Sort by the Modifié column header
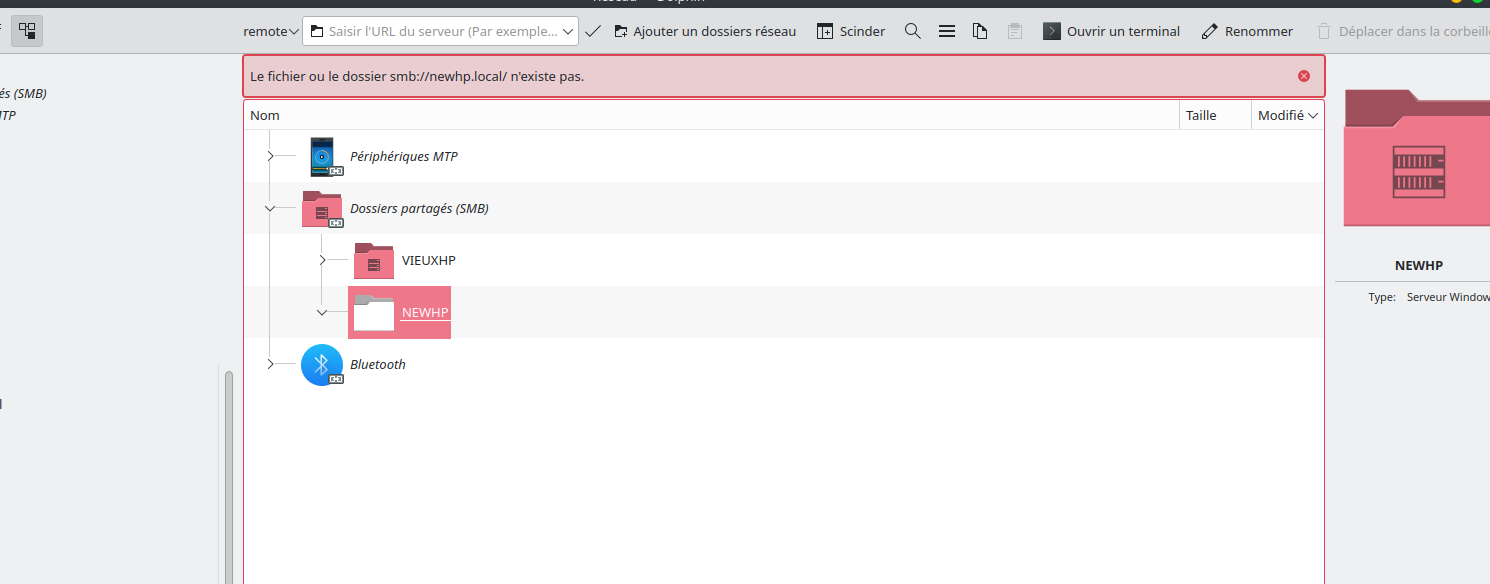Viewport: 1490px width, 584px height. pos(1287,115)
